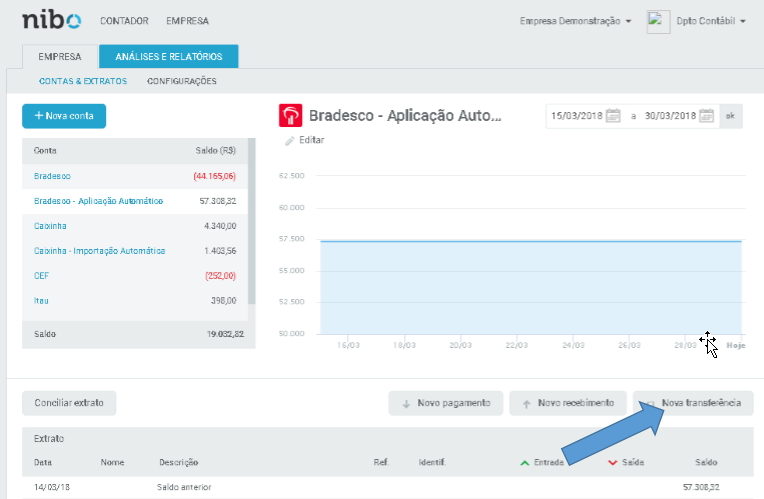Open Caixinha account

[x=50, y=226]
